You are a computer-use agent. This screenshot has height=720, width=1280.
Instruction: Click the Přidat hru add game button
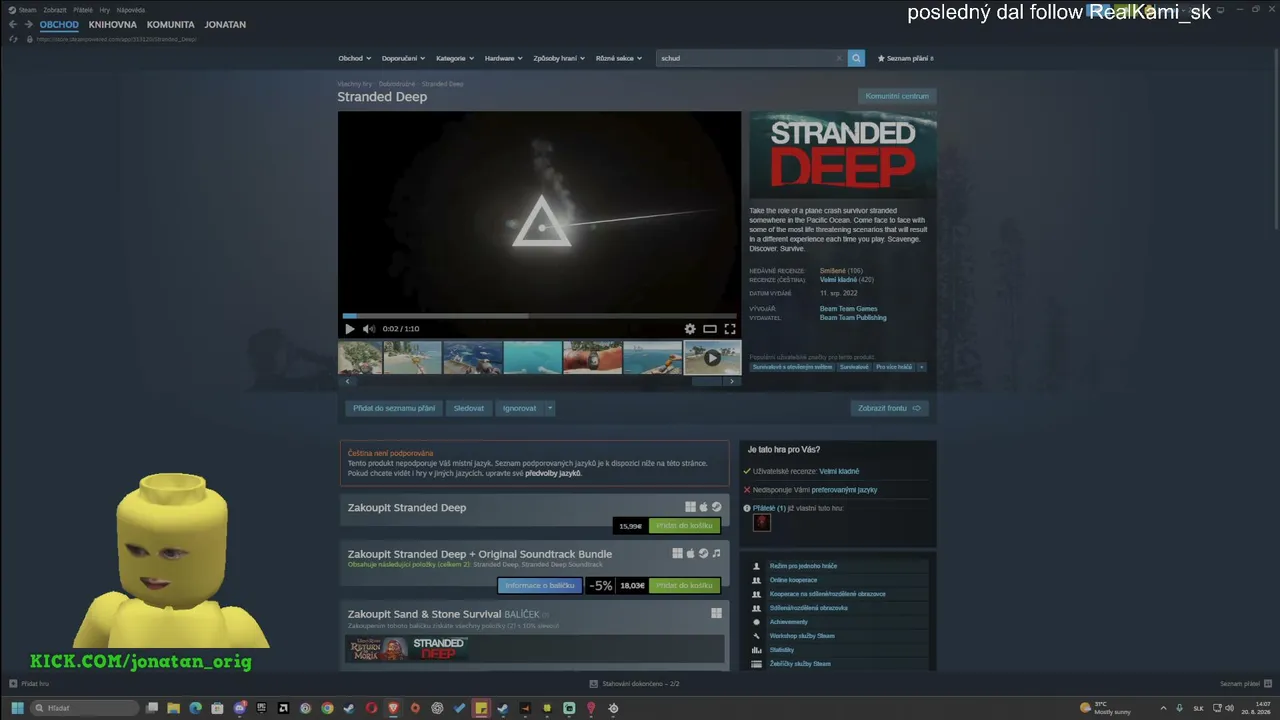(x=29, y=684)
